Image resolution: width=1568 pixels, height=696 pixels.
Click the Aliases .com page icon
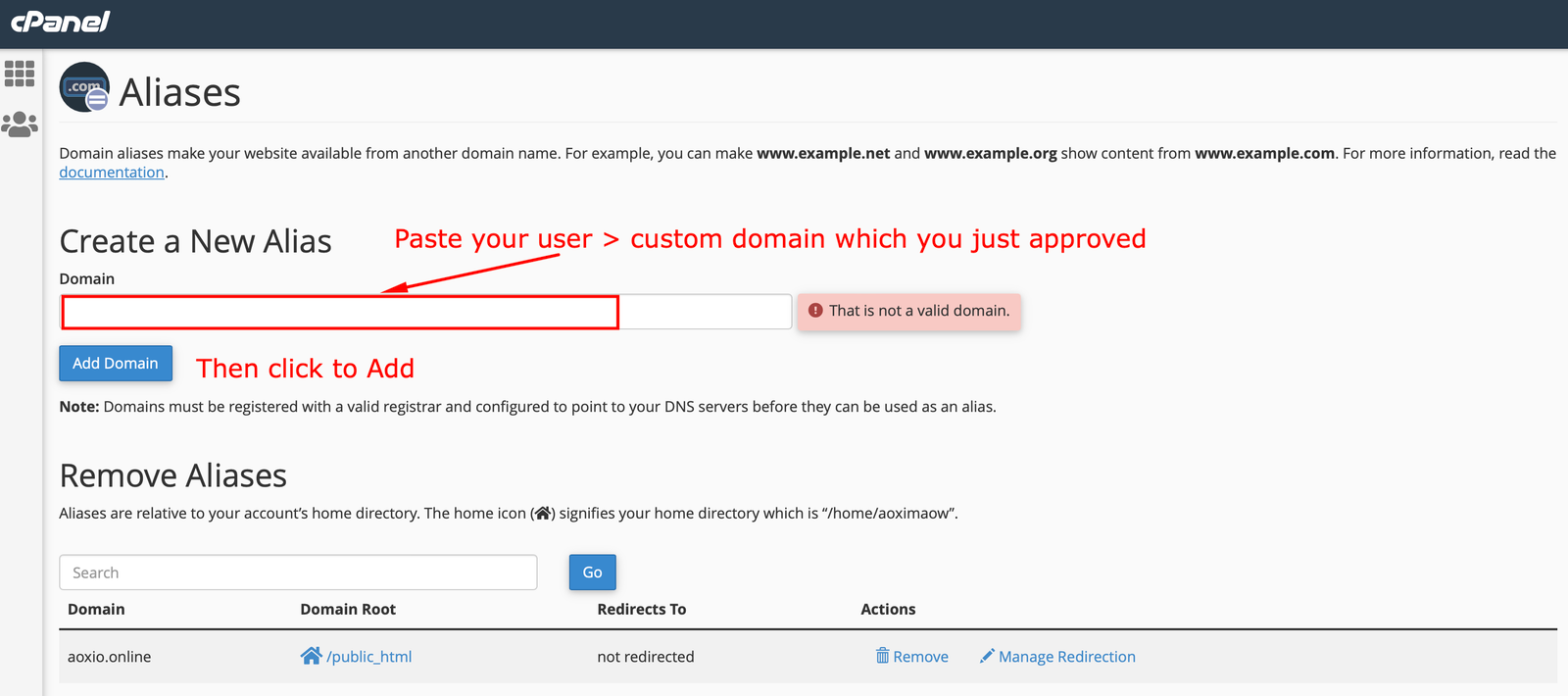84,88
